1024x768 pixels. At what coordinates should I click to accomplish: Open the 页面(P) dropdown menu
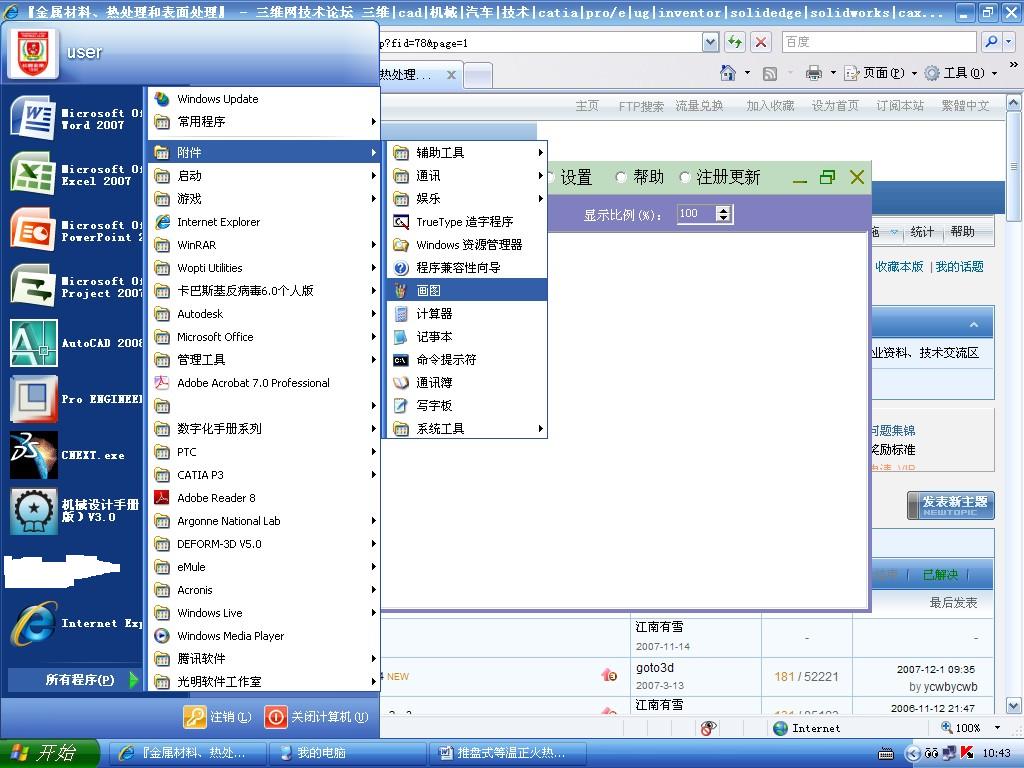(880, 72)
